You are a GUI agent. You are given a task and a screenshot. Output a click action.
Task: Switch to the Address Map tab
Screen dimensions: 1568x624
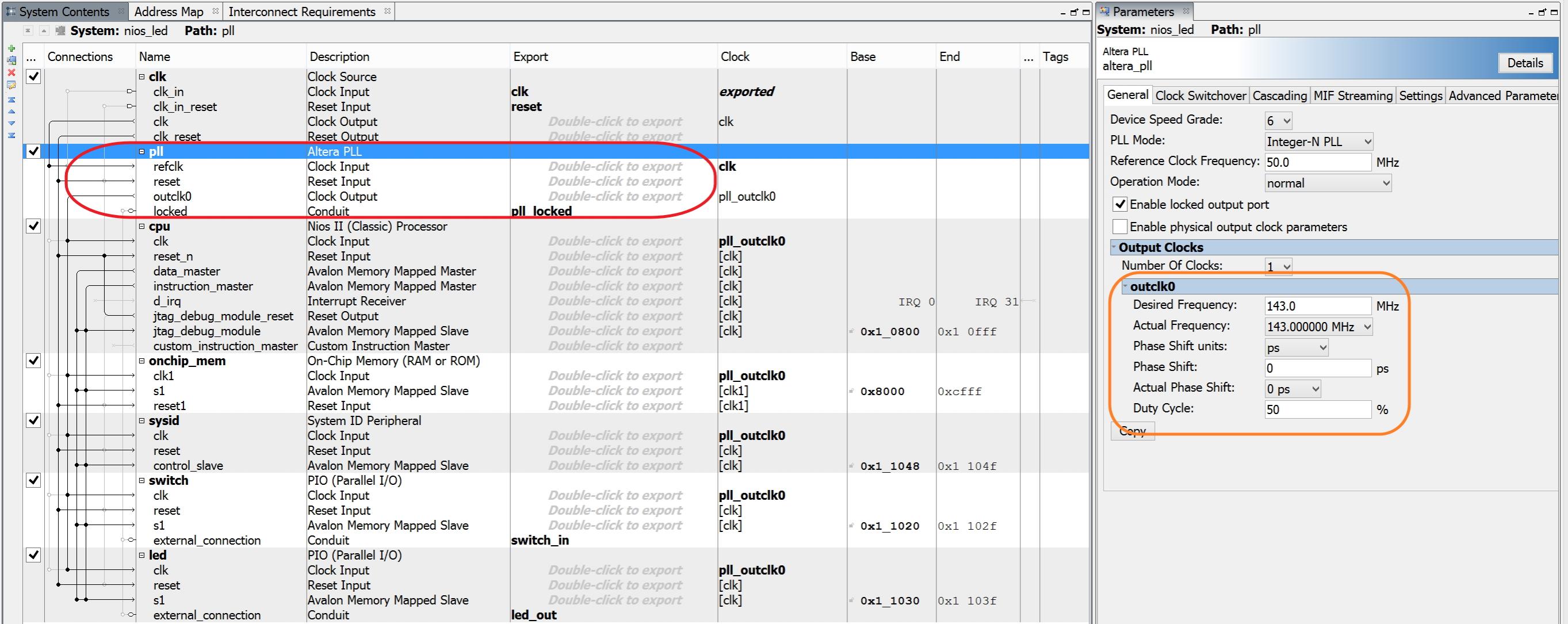[x=169, y=12]
